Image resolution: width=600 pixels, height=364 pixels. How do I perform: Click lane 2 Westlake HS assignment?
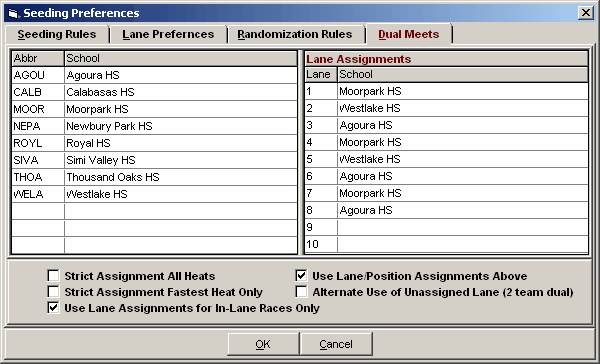coord(463,108)
